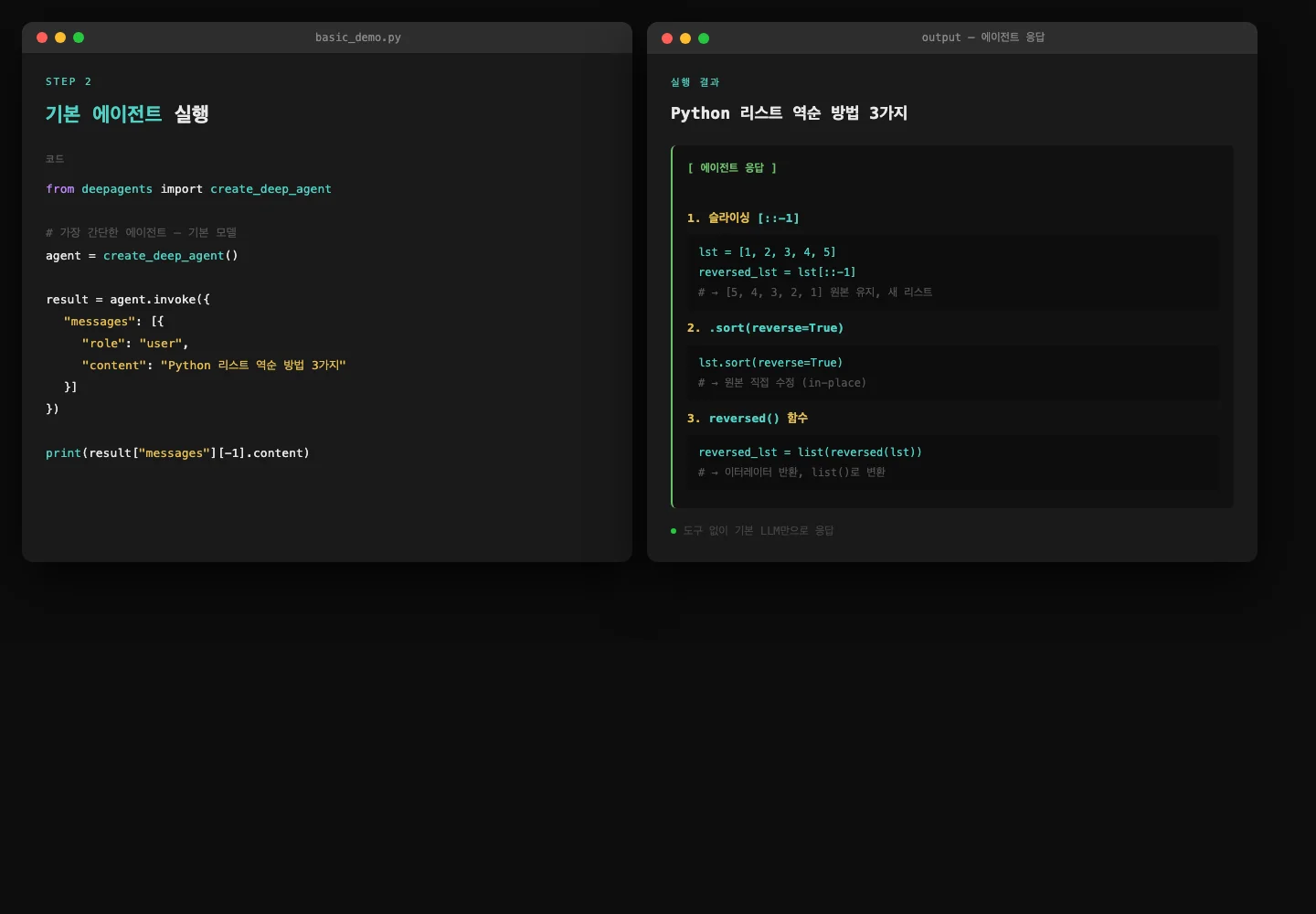Select the 1. 슬라이싱 [::-1] section title
This screenshot has height=914, width=1316.
tap(743, 218)
